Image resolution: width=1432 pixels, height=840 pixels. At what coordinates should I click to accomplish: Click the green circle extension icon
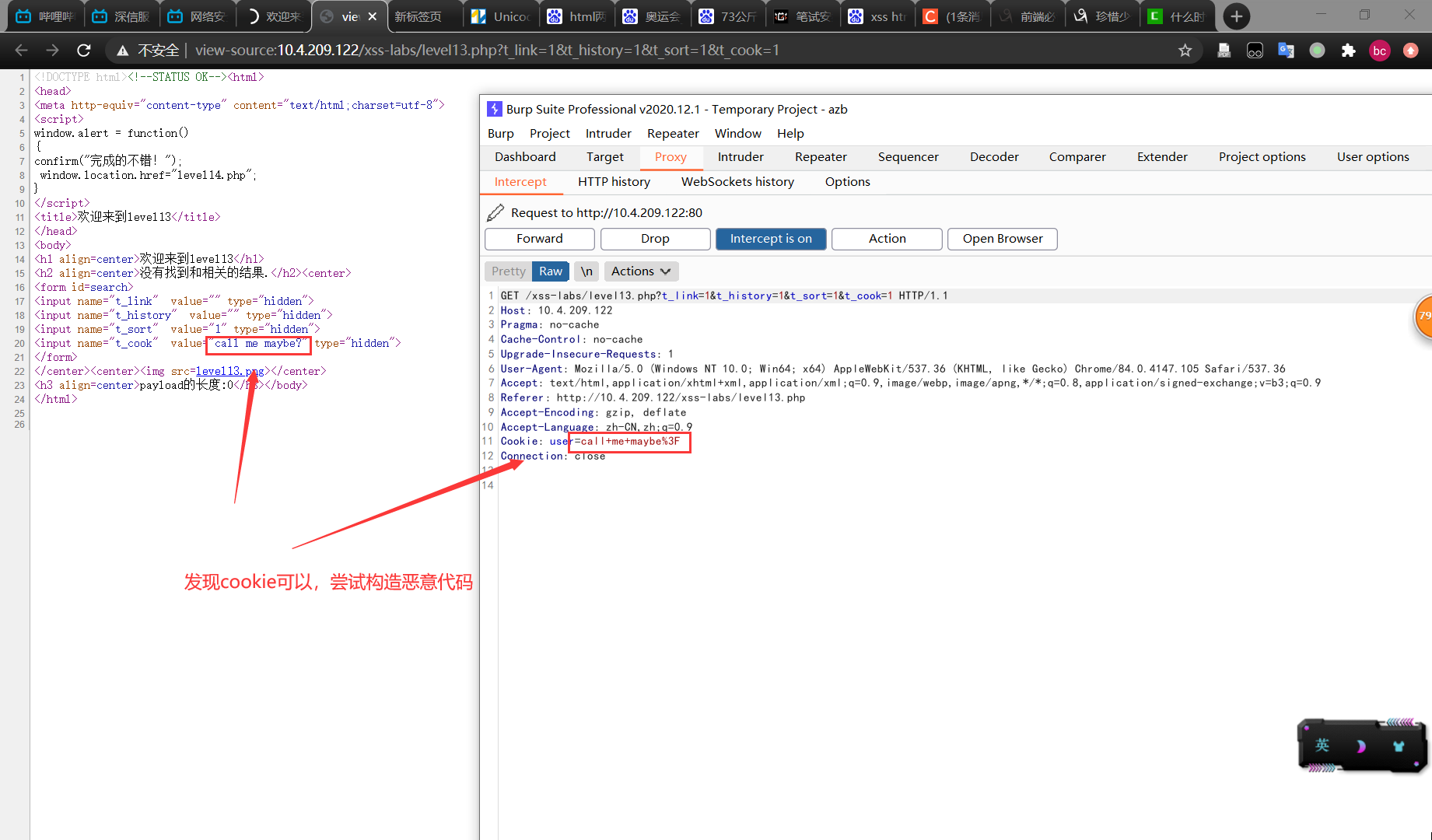(1317, 51)
